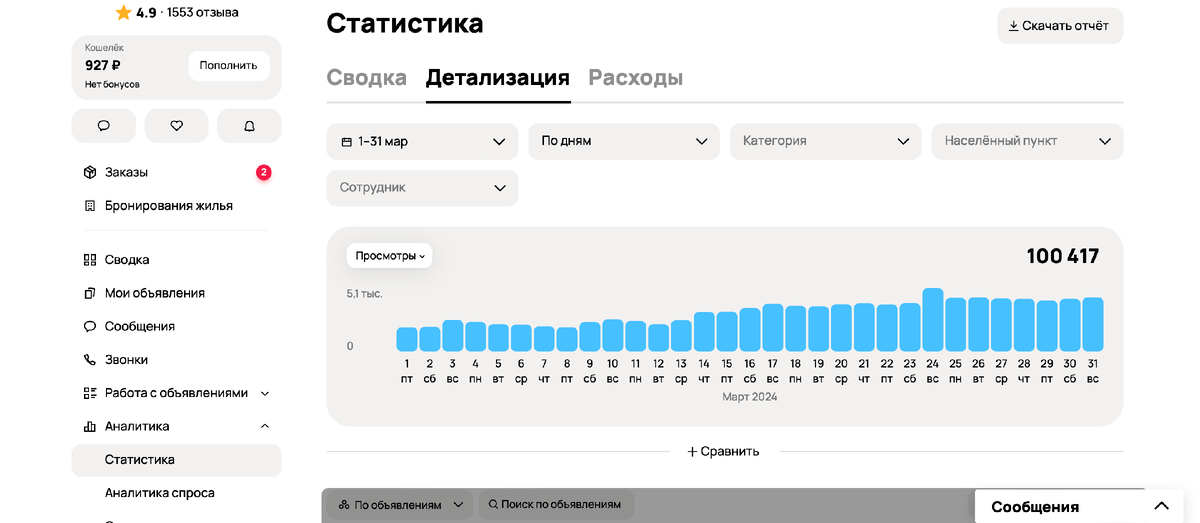Click the Заказы box icon
The width and height of the screenshot is (1200, 523).
coord(90,172)
